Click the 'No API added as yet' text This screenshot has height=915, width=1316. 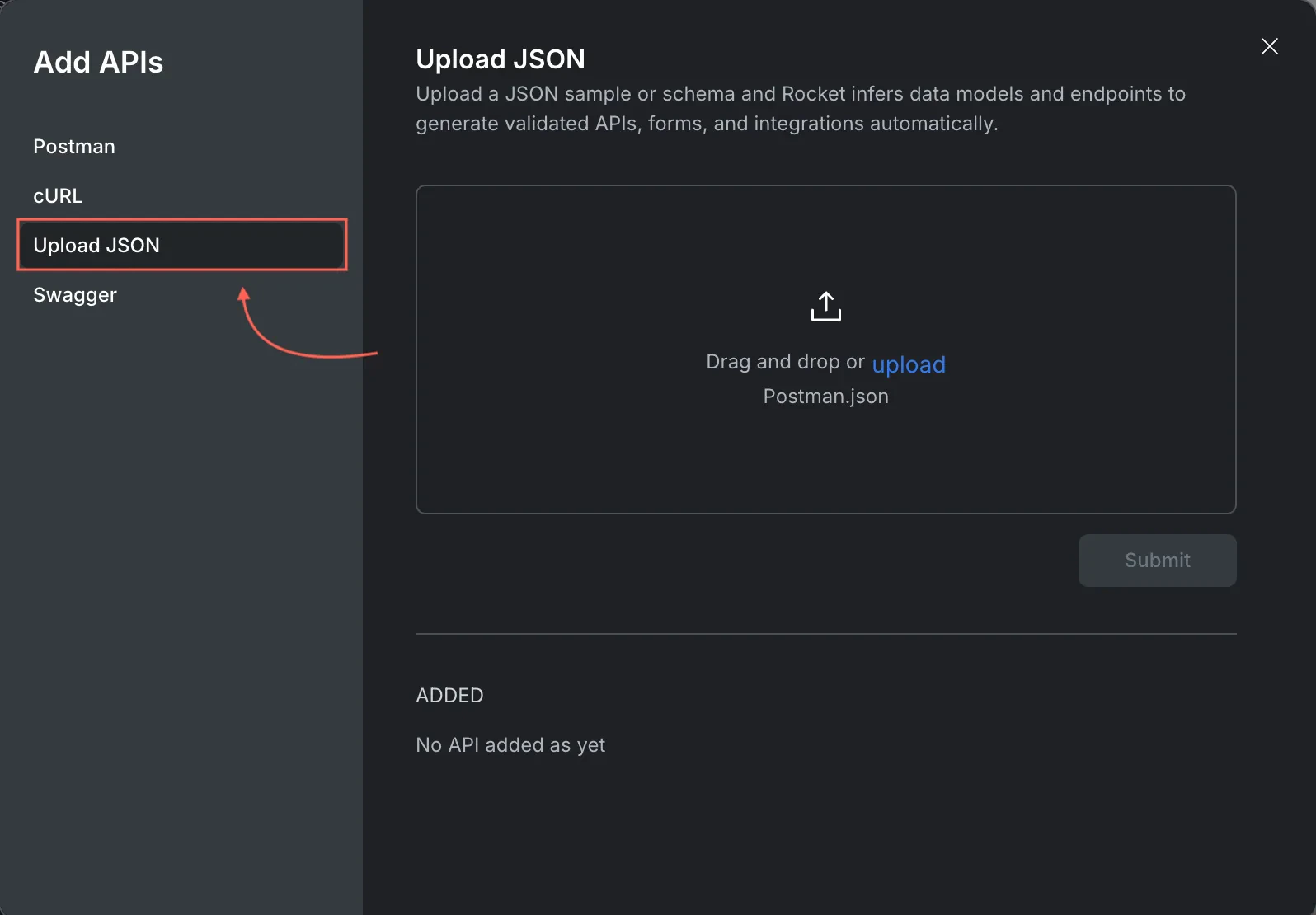(510, 745)
